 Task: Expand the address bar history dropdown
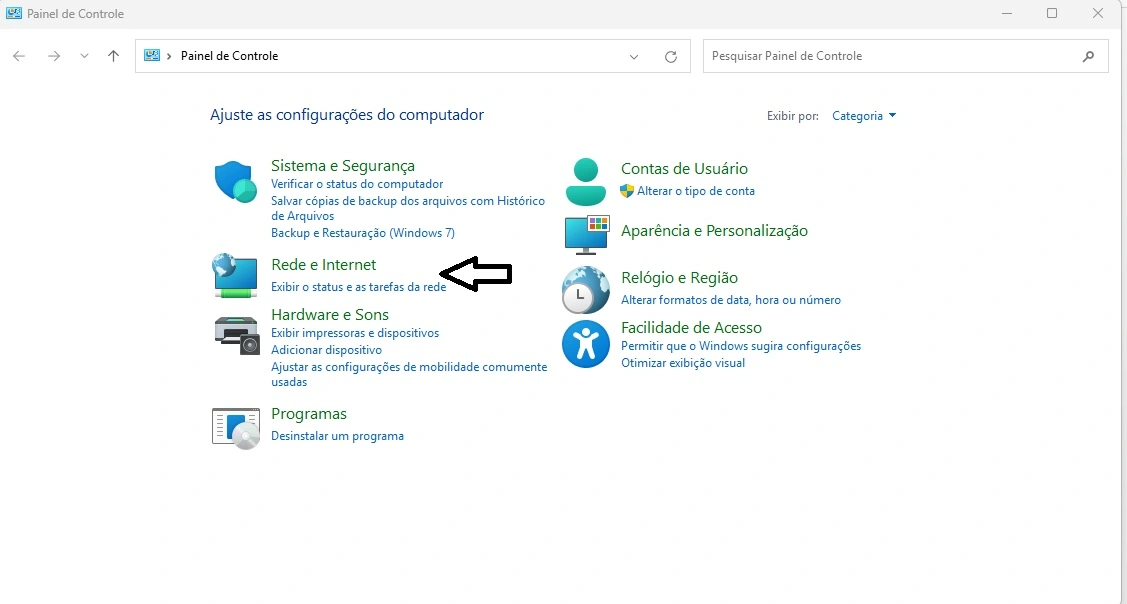(634, 57)
